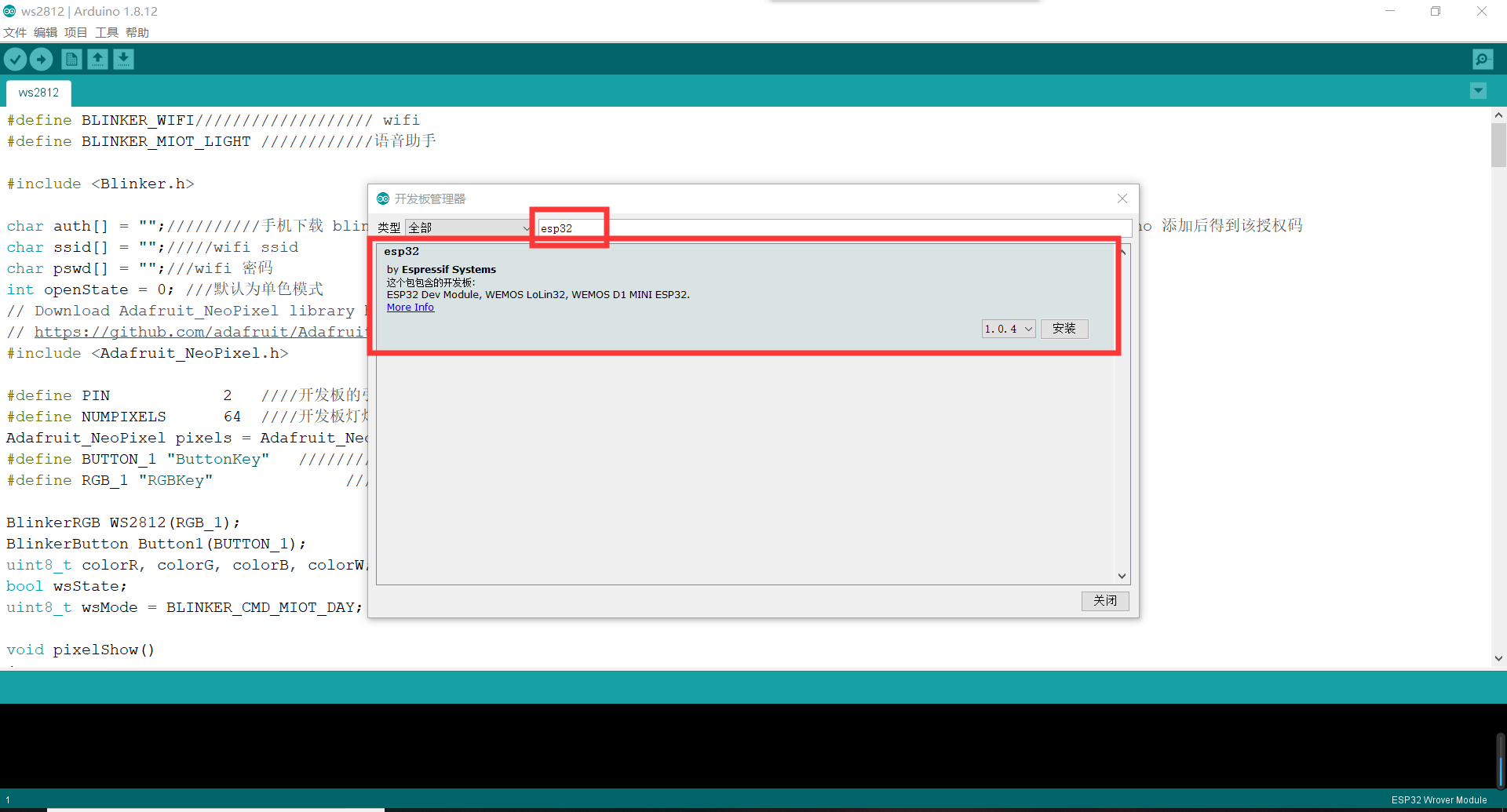This screenshot has height=812, width=1507.
Task: Click the esp32 search input field
Action: (x=834, y=228)
